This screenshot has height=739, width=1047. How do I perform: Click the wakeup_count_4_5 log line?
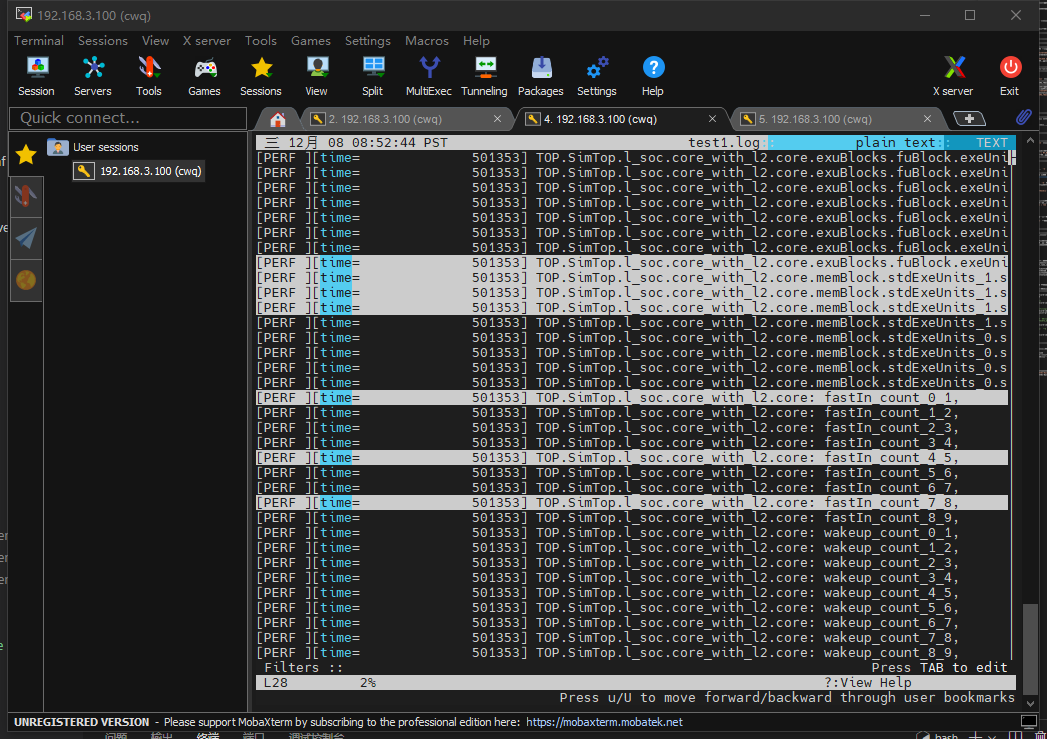pos(632,593)
